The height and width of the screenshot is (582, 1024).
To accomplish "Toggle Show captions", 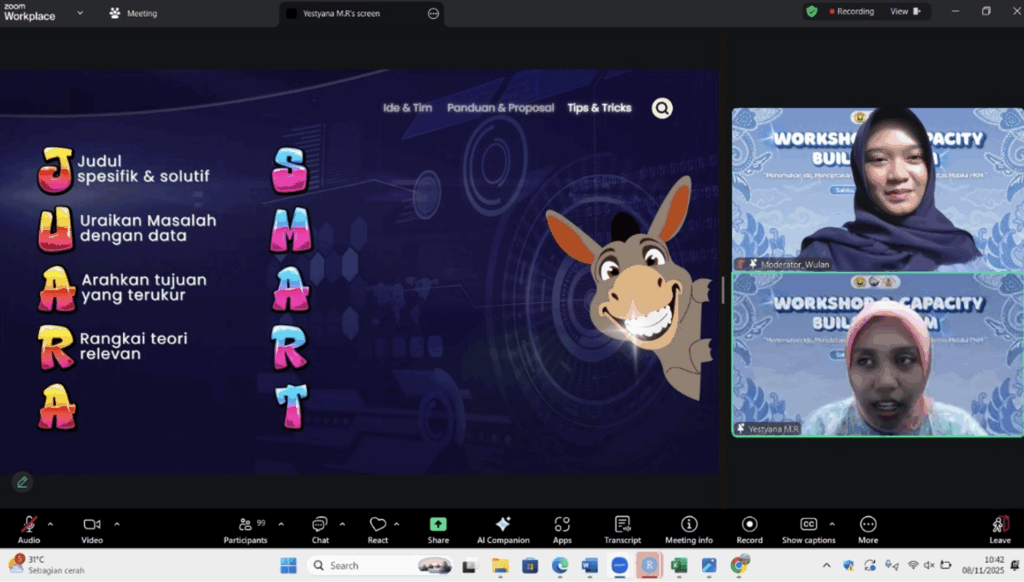I will pos(808,529).
